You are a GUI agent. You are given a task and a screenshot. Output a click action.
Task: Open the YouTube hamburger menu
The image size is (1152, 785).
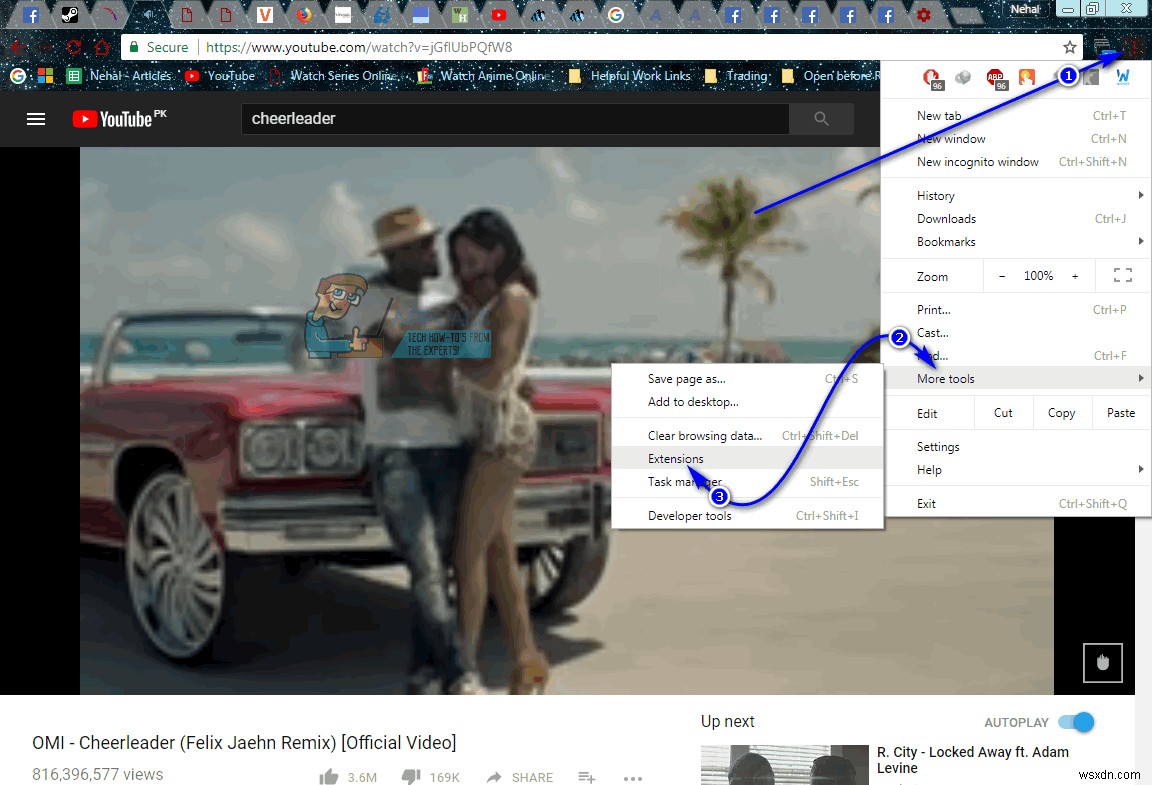click(36, 119)
